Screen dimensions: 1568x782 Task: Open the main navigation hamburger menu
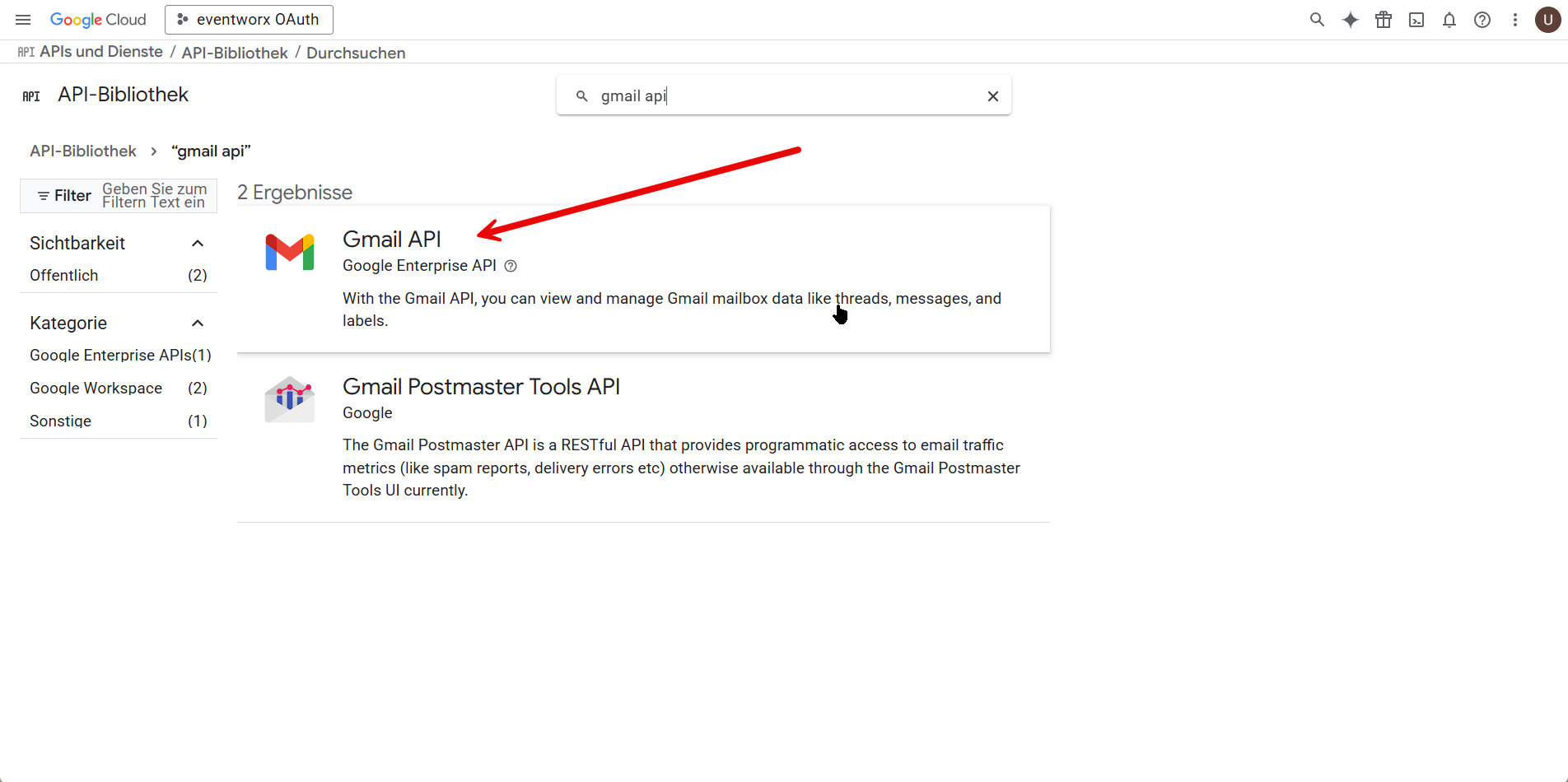coord(23,20)
